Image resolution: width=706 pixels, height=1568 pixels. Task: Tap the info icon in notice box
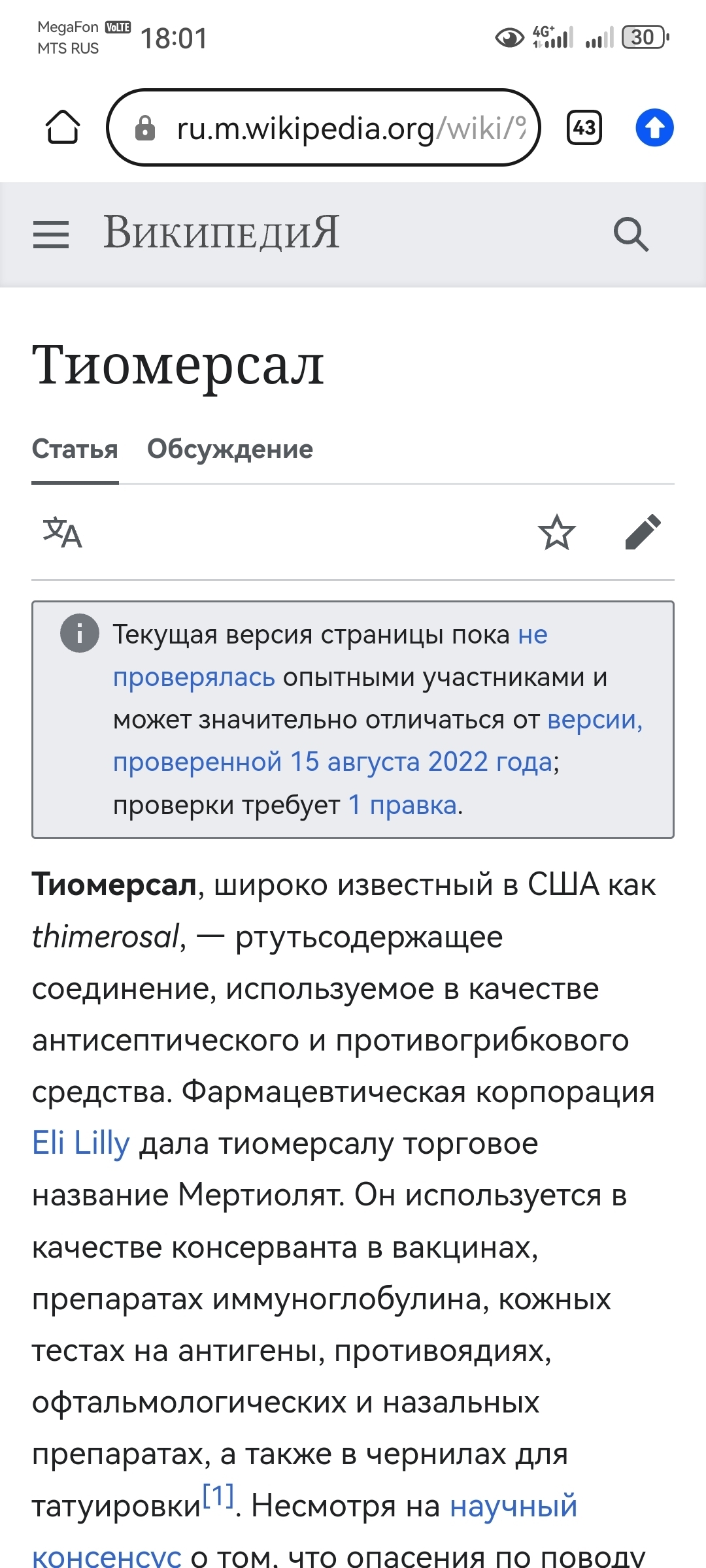pos(80,633)
